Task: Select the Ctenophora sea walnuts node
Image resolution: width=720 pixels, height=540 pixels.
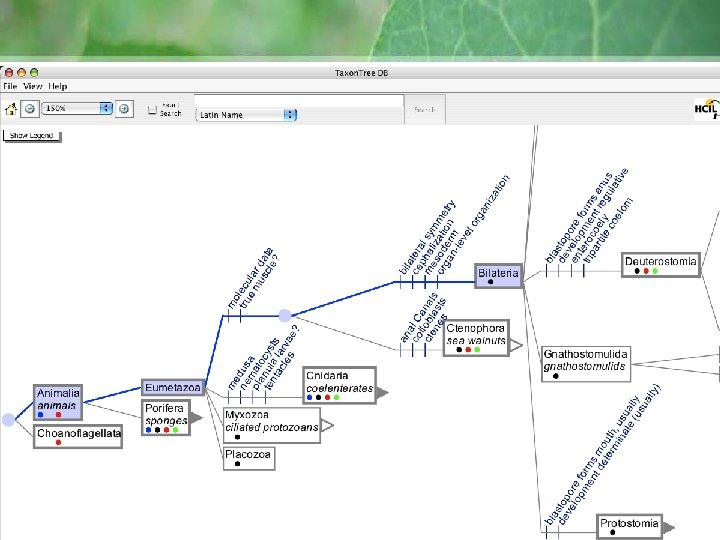Action: pos(476,338)
